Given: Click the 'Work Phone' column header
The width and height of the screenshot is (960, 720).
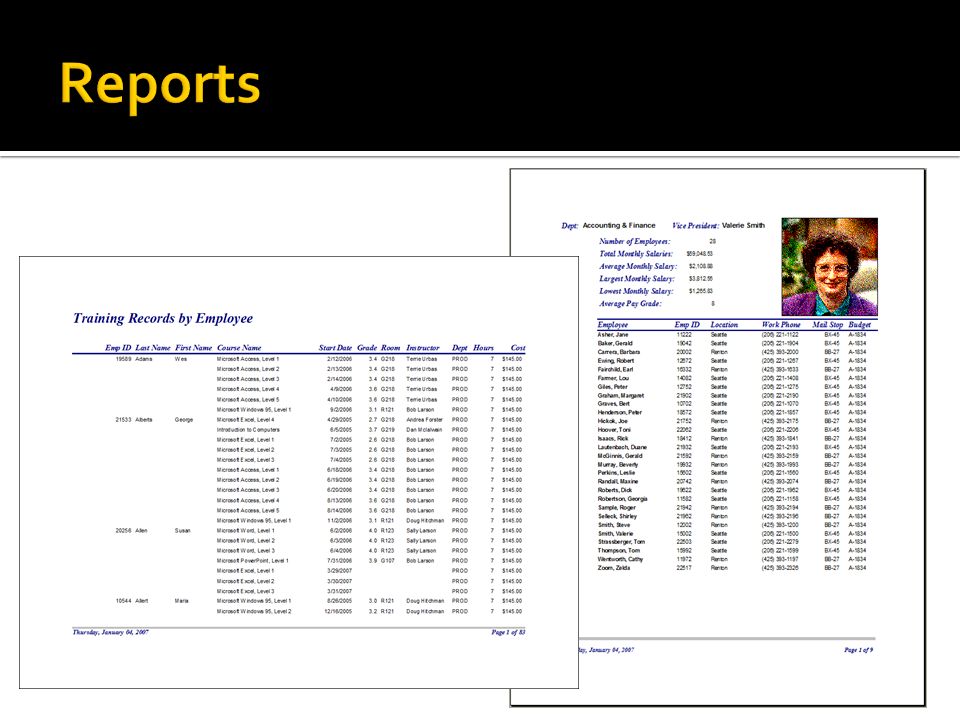Looking at the screenshot, I should [781, 325].
